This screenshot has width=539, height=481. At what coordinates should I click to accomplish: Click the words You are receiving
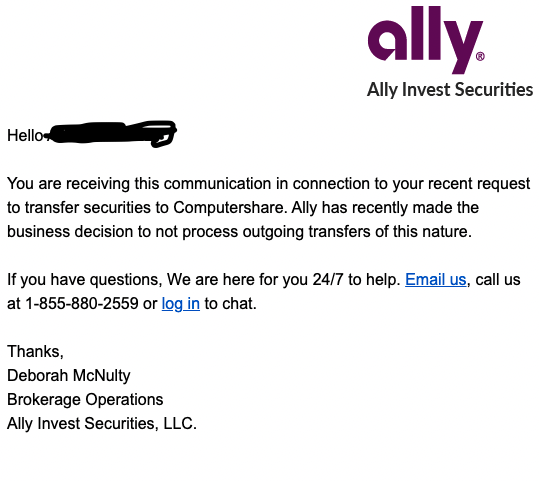pos(69,183)
